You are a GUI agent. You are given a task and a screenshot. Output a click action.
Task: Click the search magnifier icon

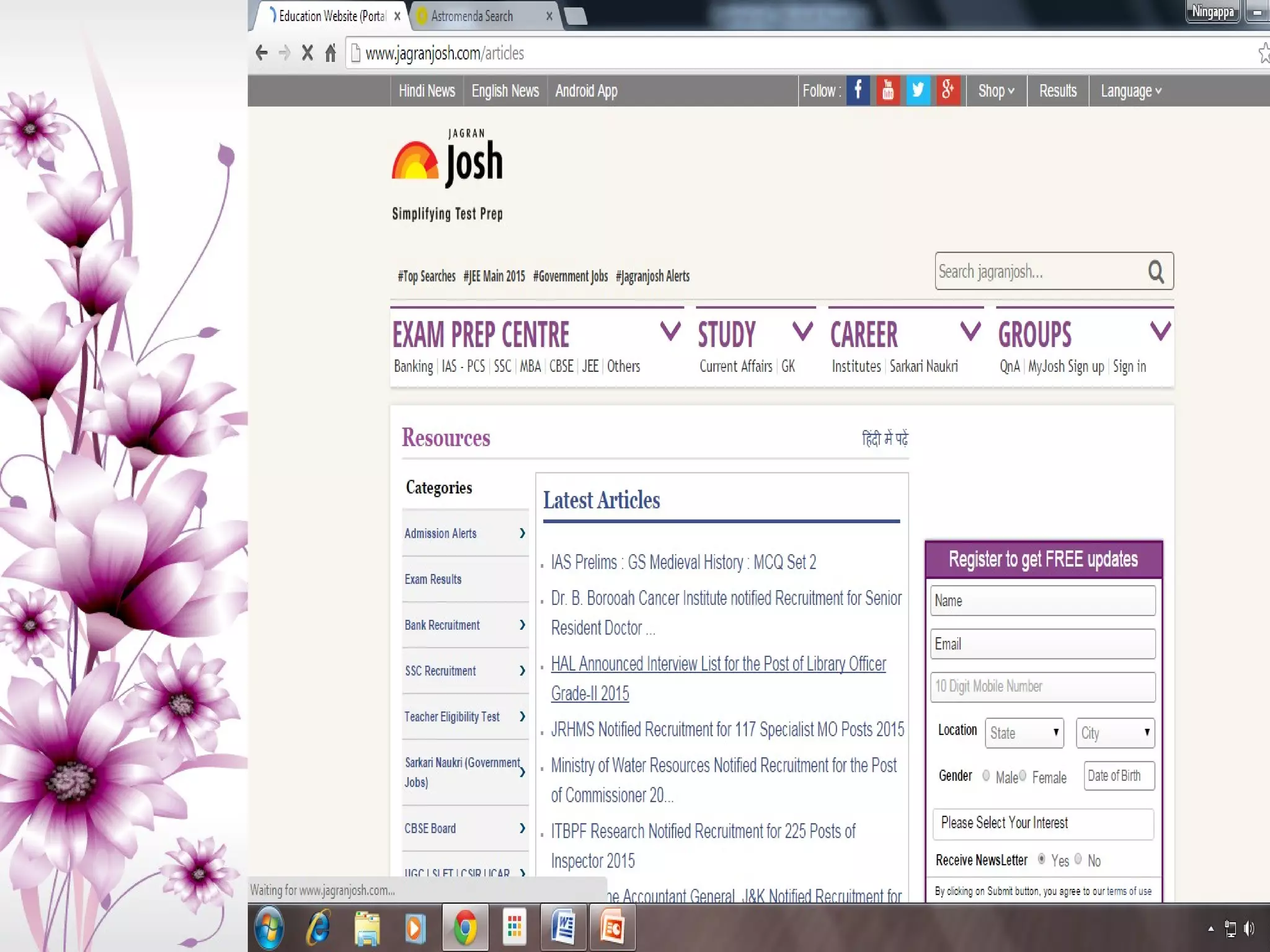[x=1156, y=271]
